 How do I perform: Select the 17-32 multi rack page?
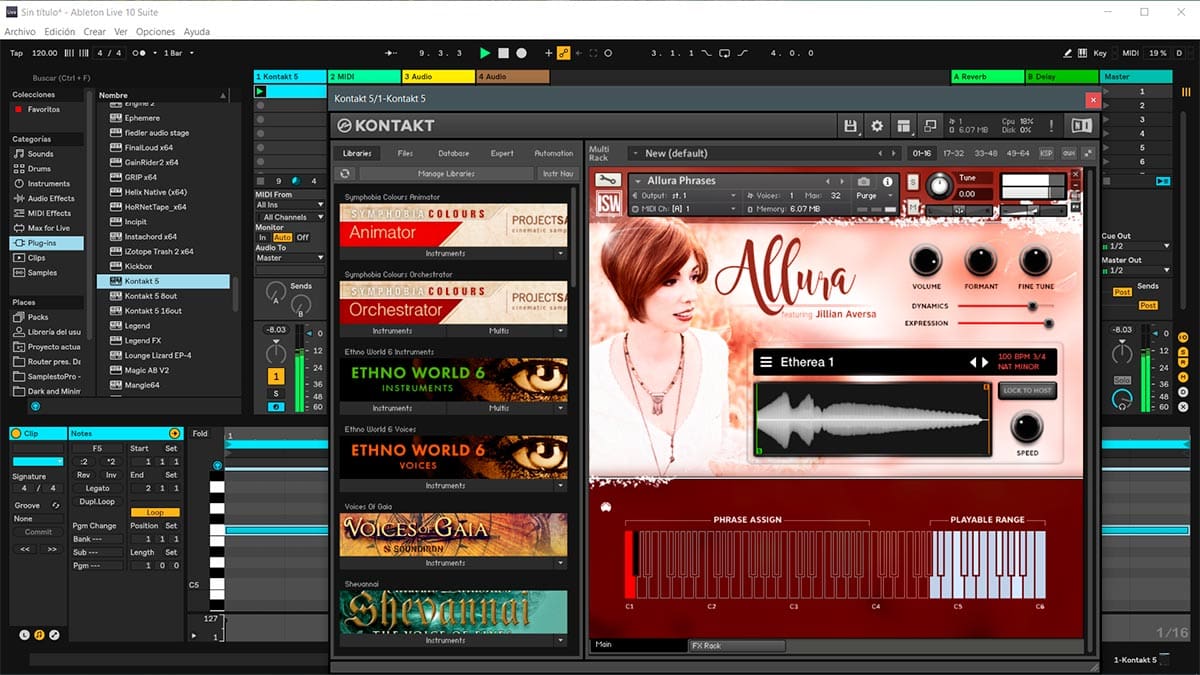pyautogui.click(x=954, y=153)
